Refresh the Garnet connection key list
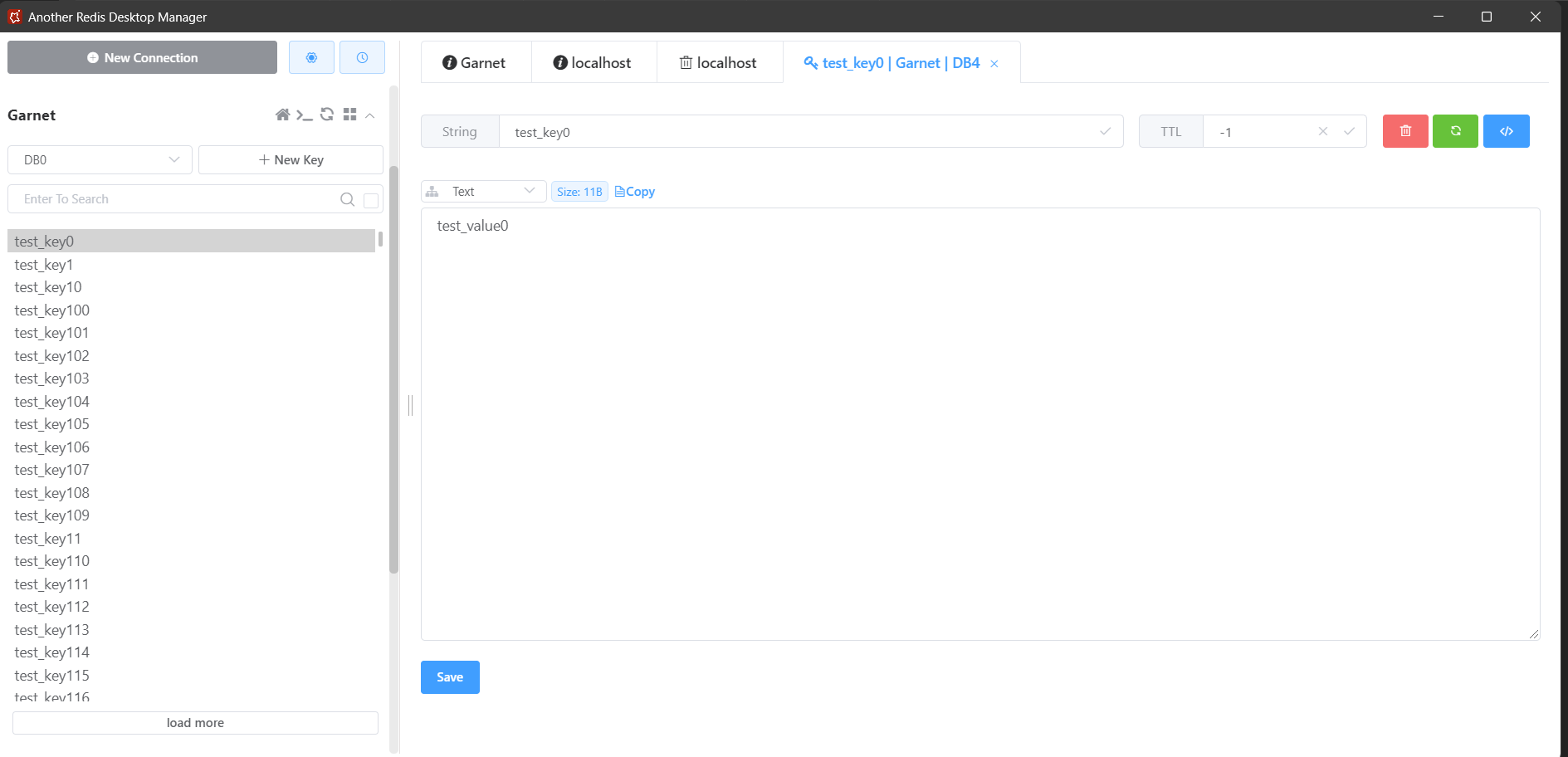The width and height of the screenshot is (1568, 757). (327, 115)
